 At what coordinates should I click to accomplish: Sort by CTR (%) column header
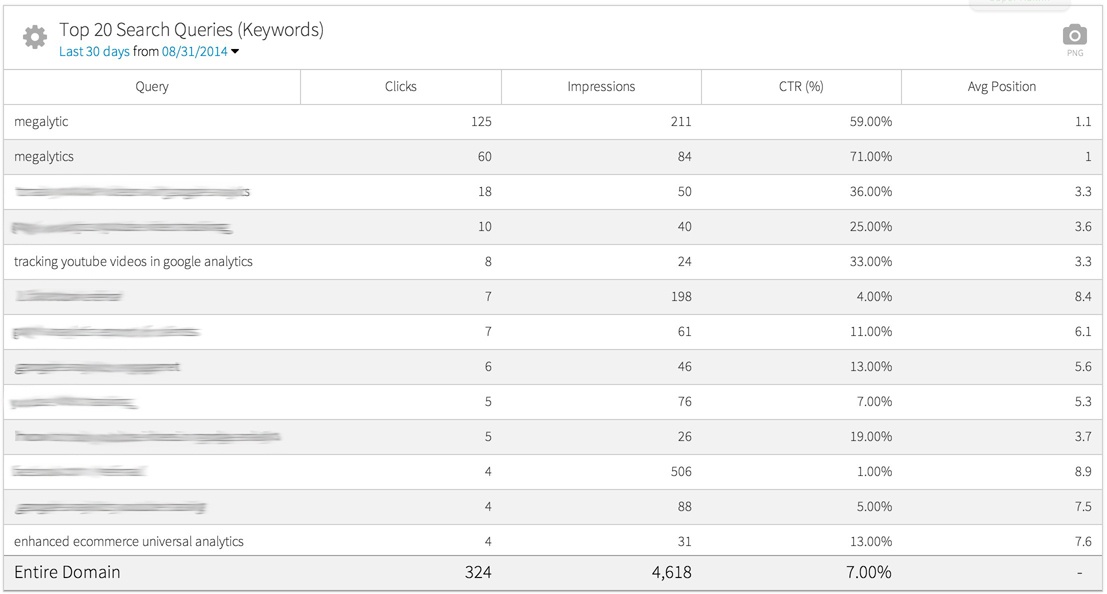801,87
